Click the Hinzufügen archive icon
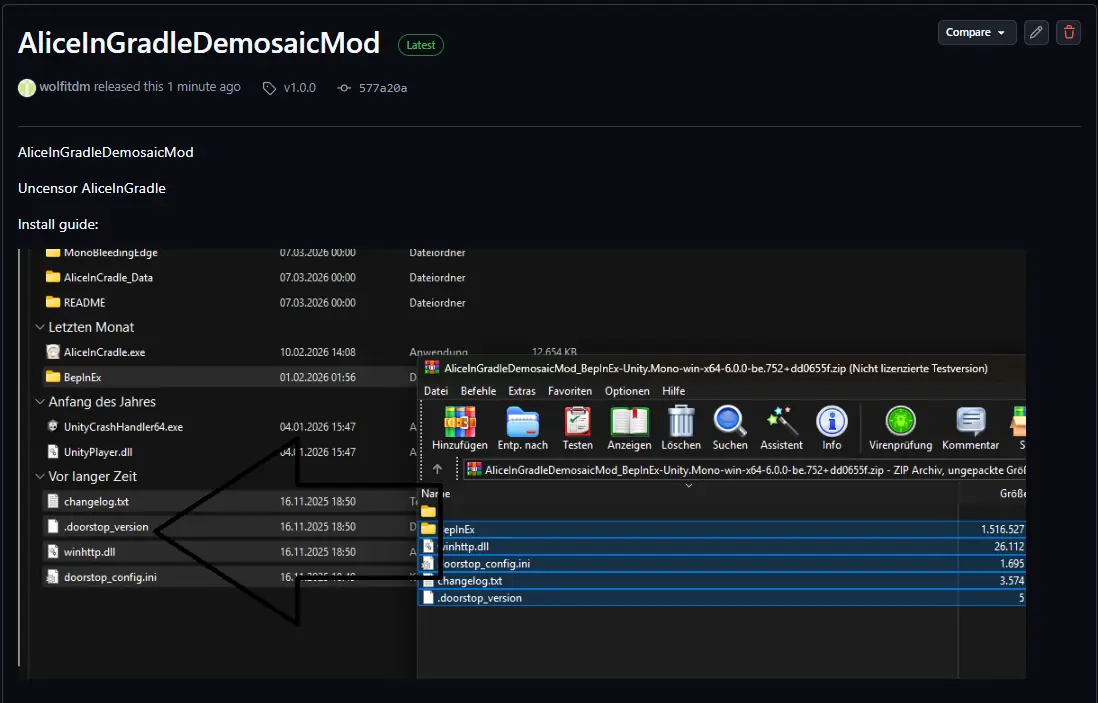 [459, 421]
